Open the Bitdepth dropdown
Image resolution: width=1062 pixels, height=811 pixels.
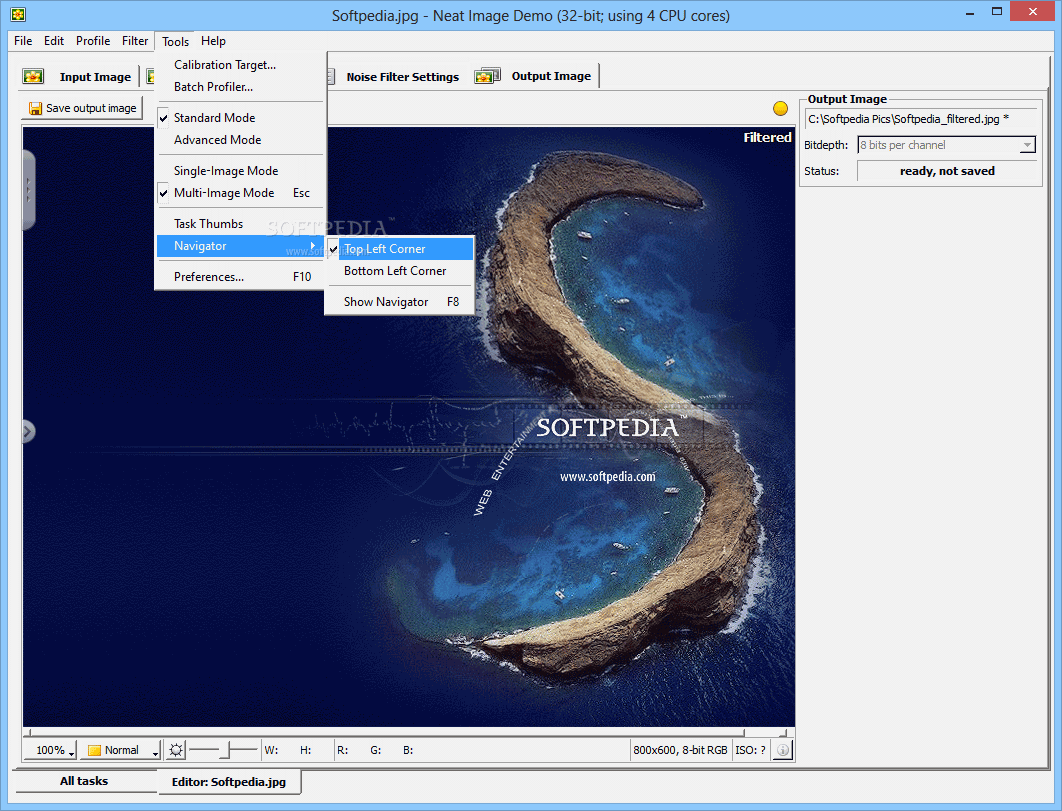point(946,145)
